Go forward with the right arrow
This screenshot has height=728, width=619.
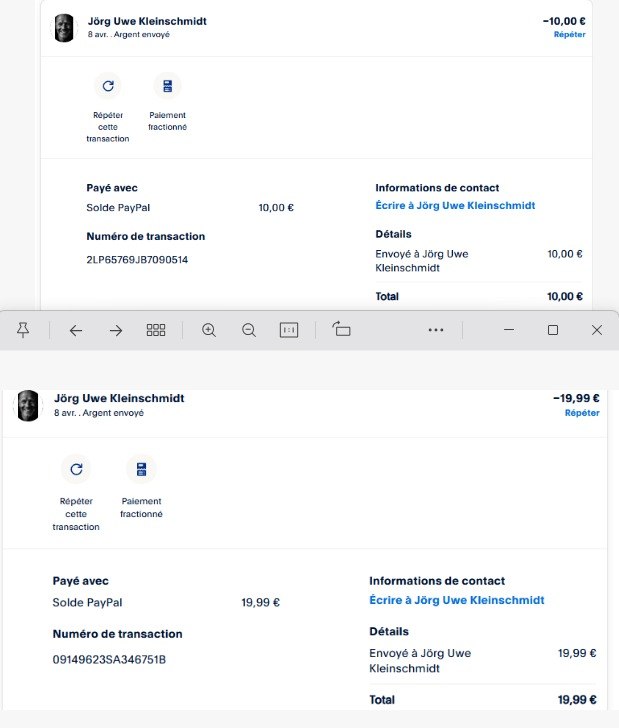(116, 330)
